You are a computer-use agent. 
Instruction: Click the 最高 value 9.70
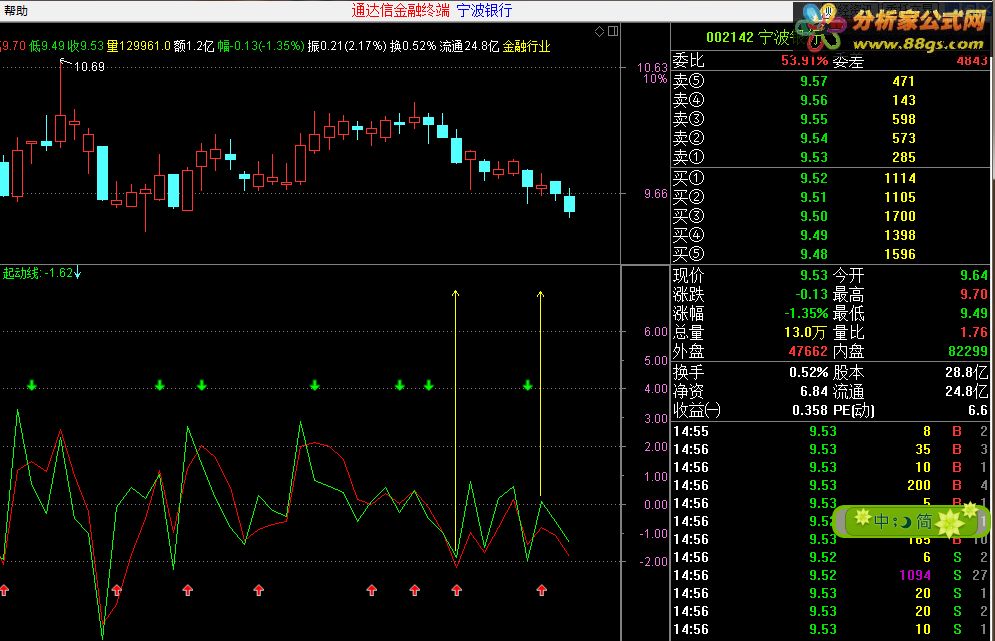[x=974, y=294]
